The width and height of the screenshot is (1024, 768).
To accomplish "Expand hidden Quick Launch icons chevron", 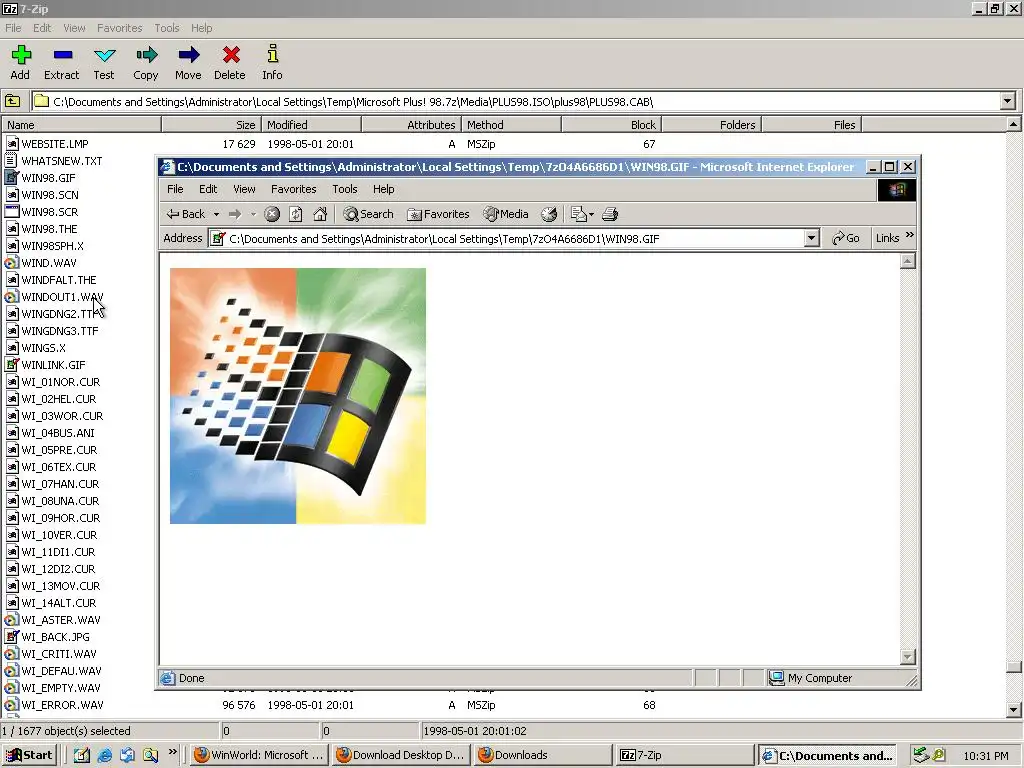I will (x=172, y=752).
